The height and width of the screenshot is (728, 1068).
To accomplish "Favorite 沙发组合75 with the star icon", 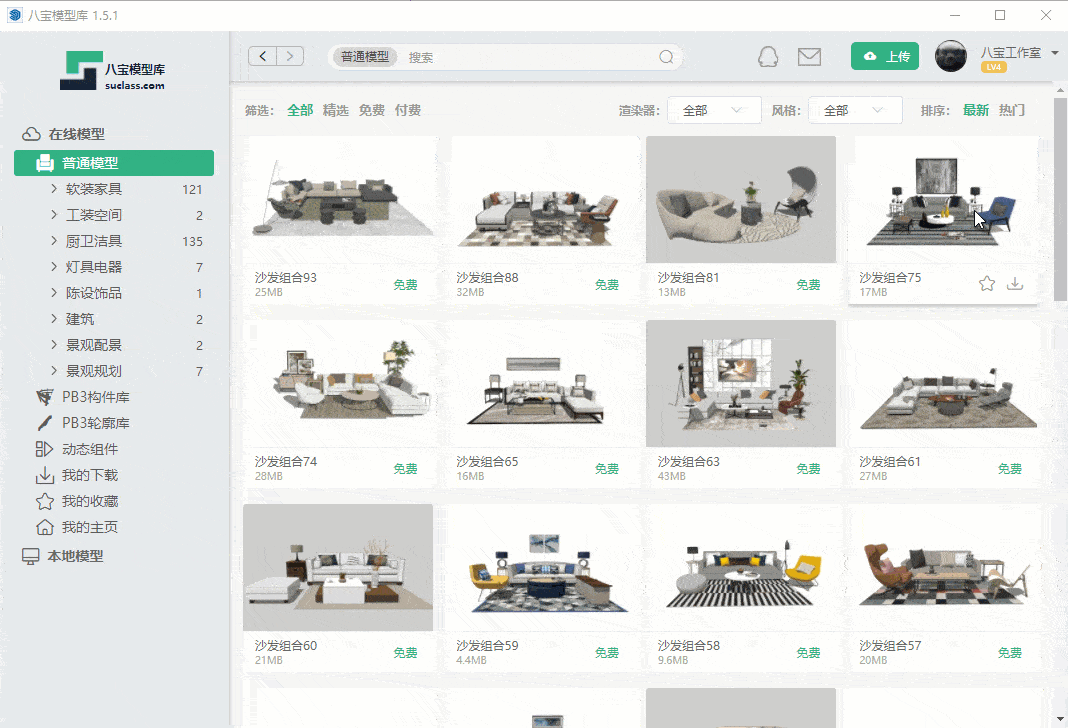I will pos(987,284).
